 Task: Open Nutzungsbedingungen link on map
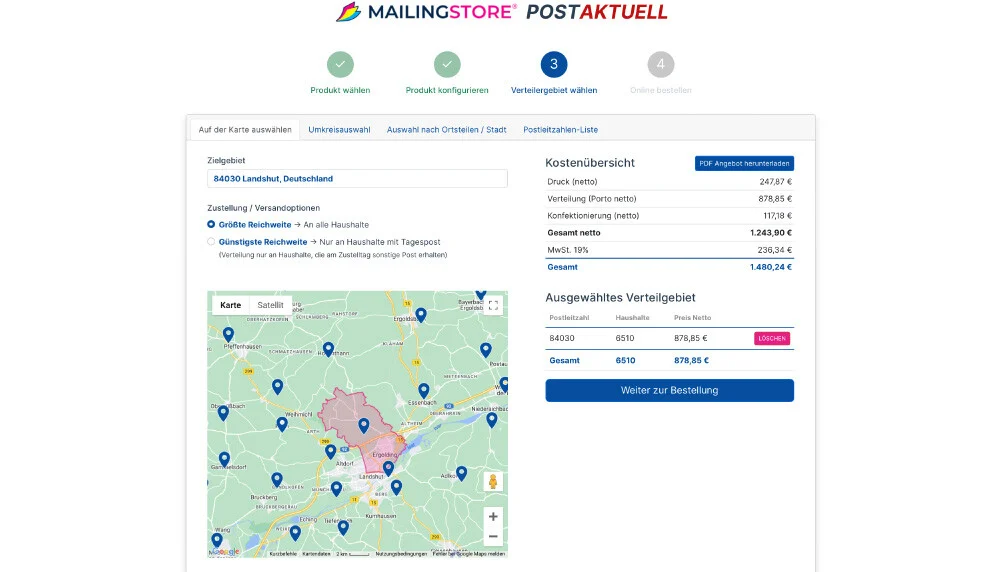401,554
